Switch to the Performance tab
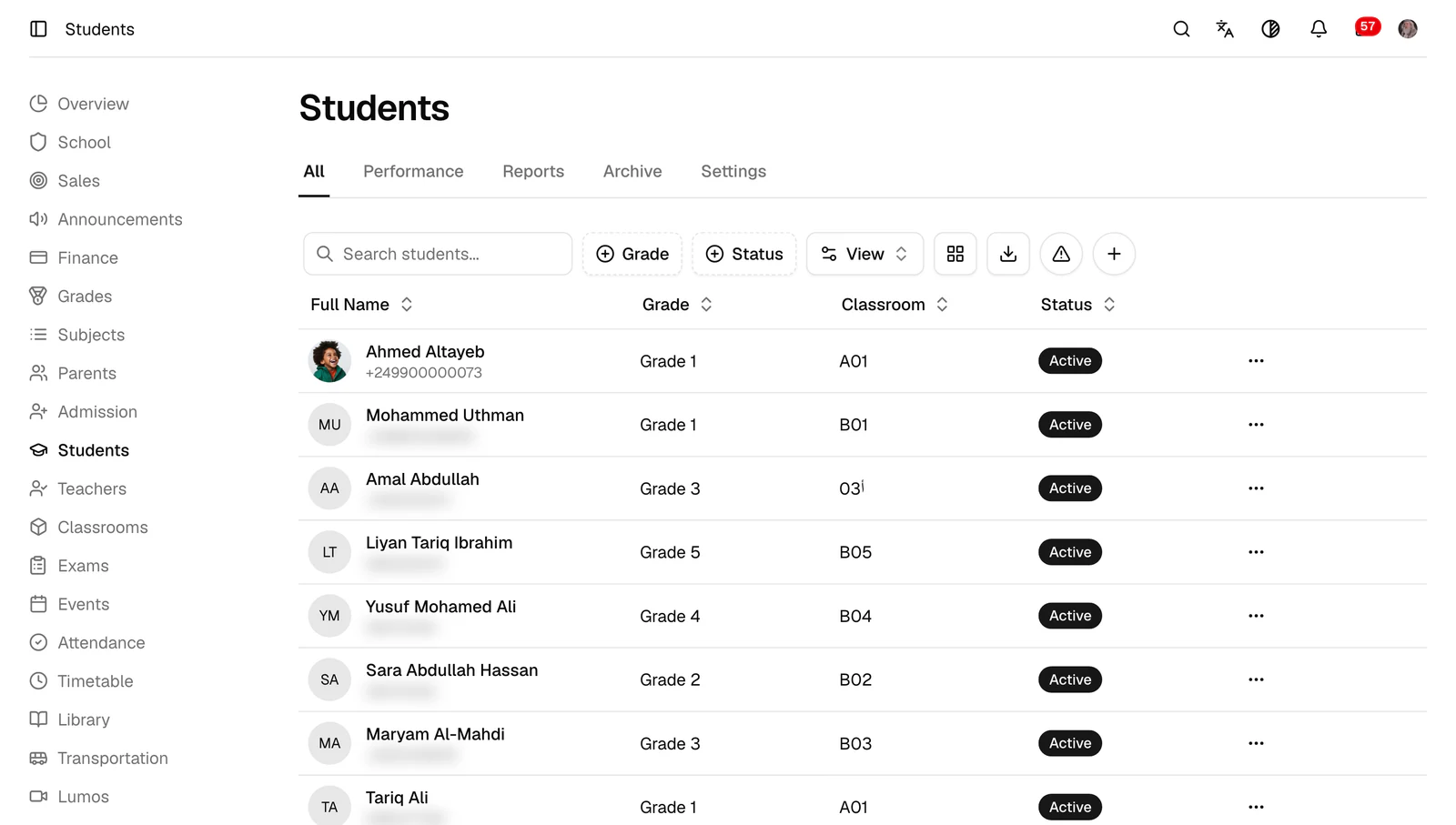 (413, 171)
